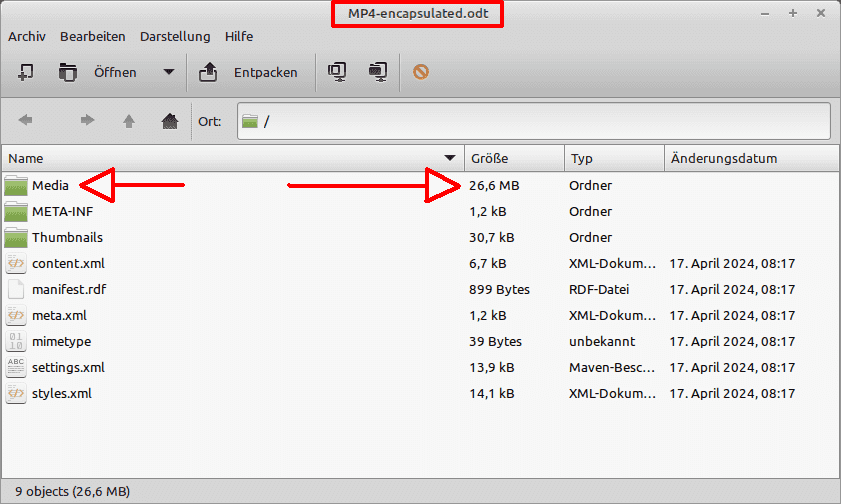Go forward with the right arrow icon

click(x=87, y=121)
